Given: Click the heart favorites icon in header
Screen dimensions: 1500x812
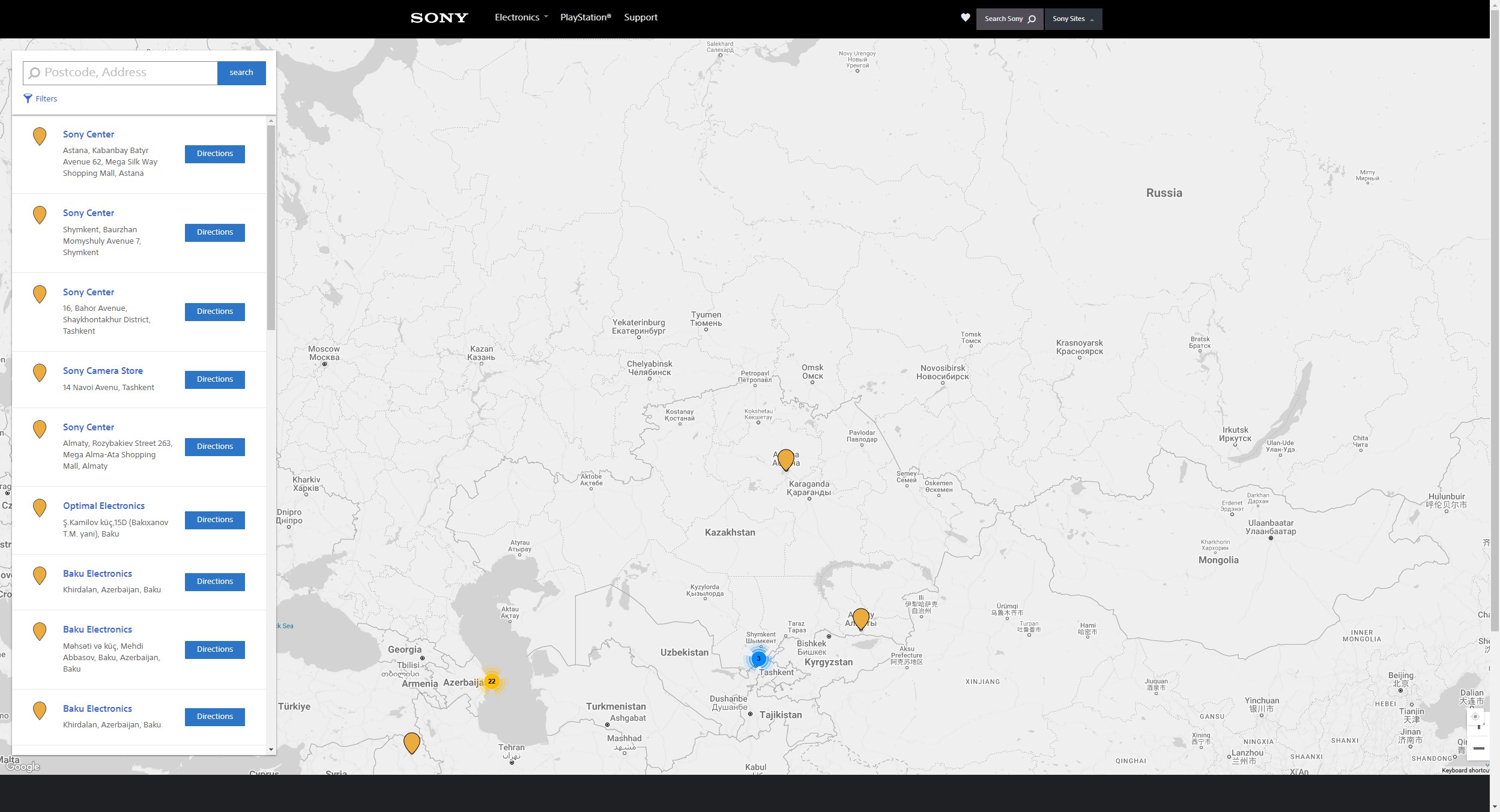Looking at the screenshot, I should click(x=965, y=18).
